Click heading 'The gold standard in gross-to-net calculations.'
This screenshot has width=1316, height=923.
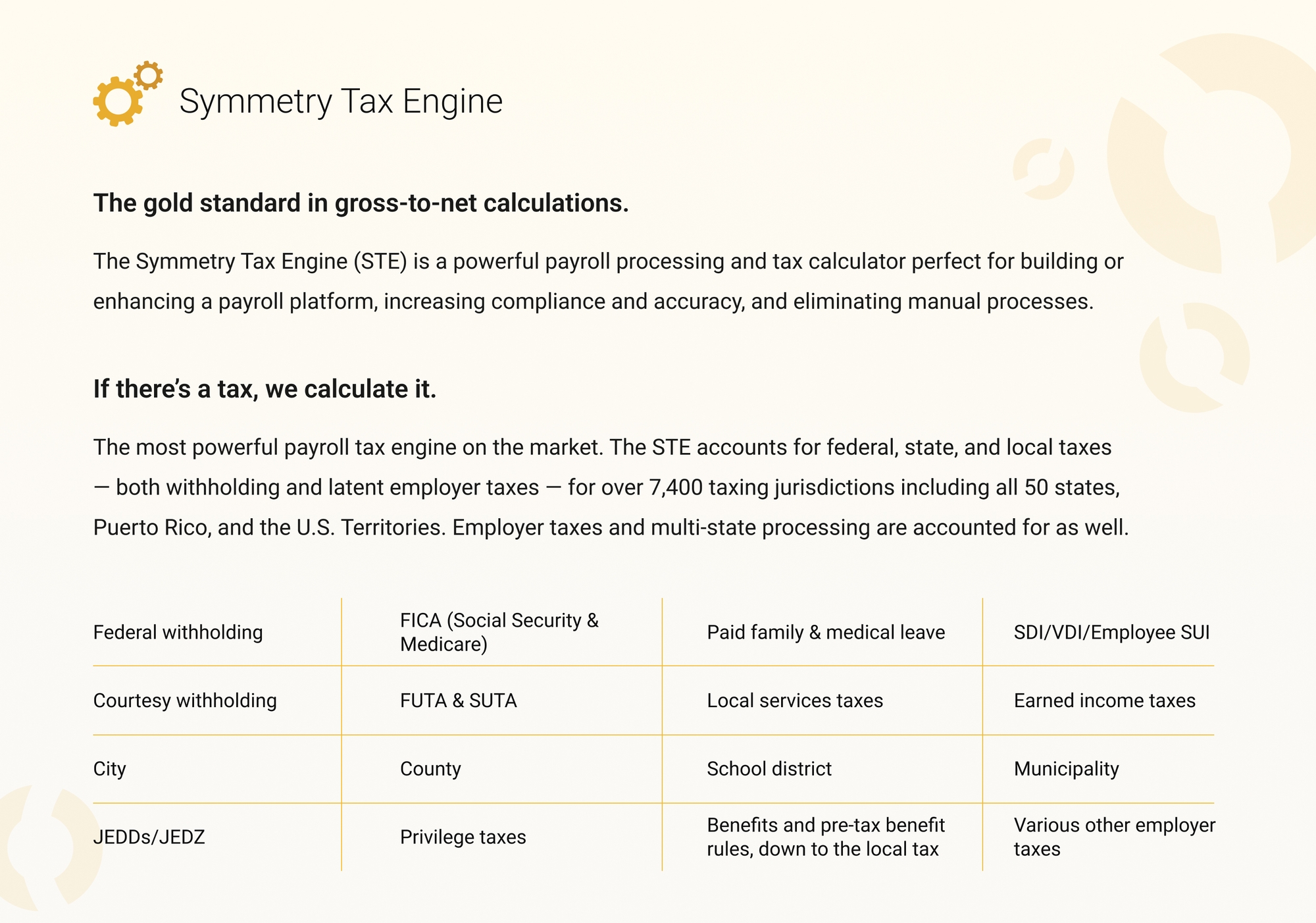(x=361, y=203)
